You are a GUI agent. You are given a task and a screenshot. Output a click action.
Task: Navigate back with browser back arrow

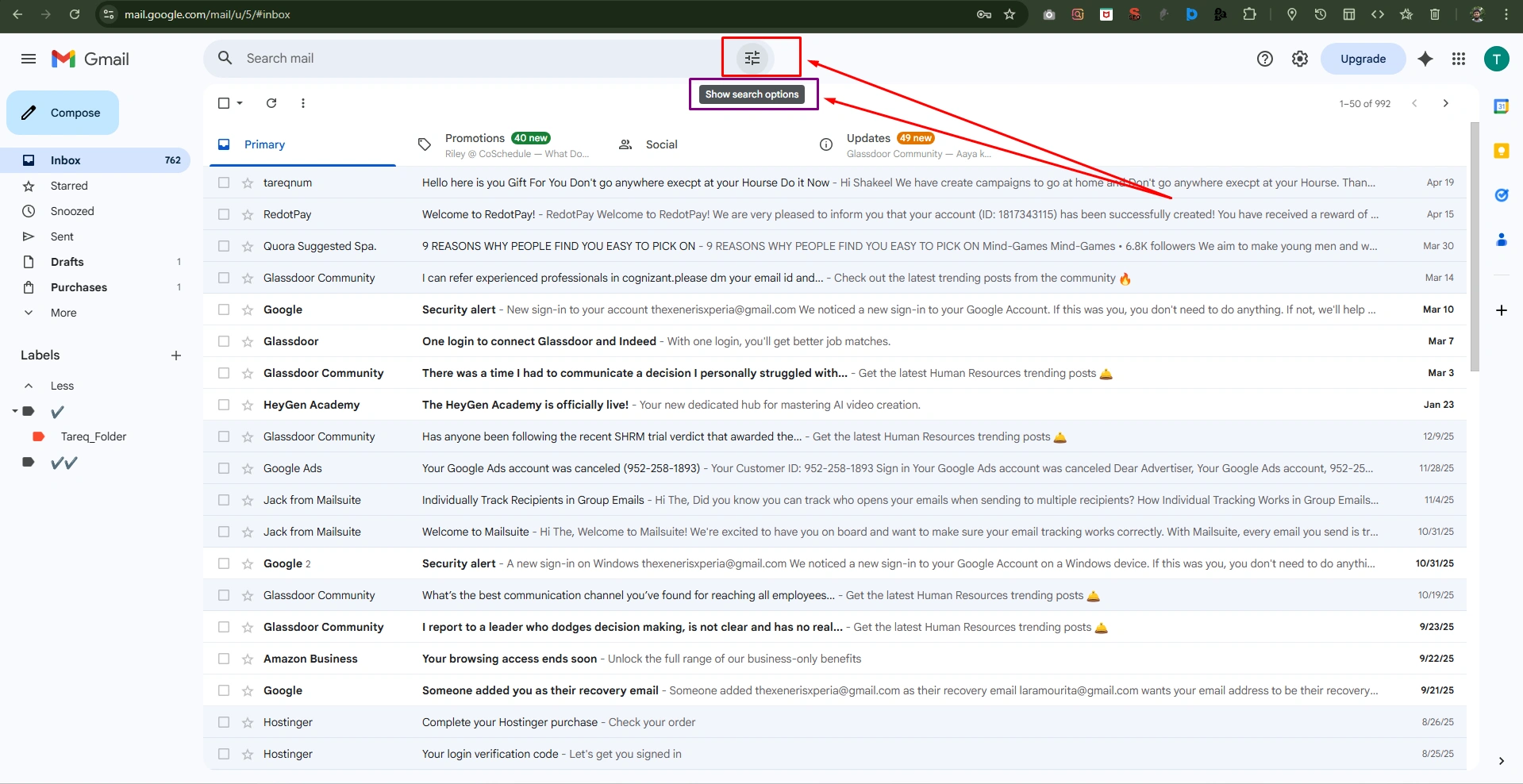[17, 14]
